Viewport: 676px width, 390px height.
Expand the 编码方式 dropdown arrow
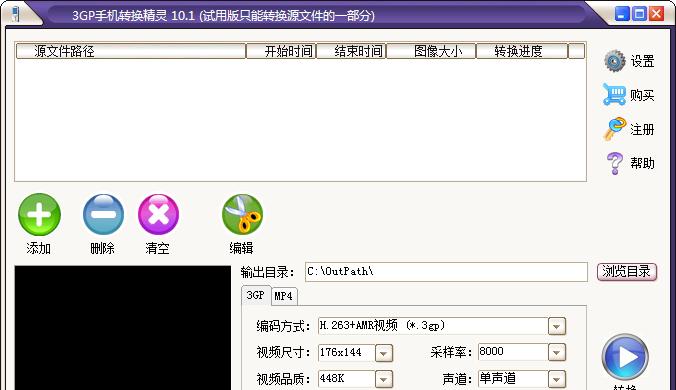pyautogui.click(x=557, y=326)
